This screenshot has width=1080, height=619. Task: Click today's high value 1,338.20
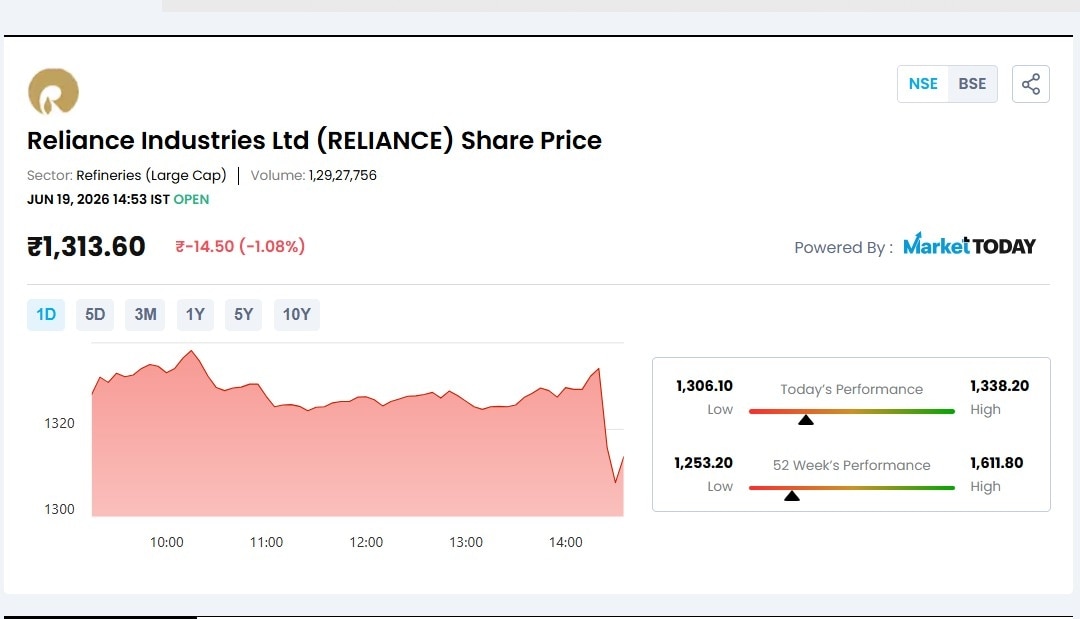click(999, 386)
